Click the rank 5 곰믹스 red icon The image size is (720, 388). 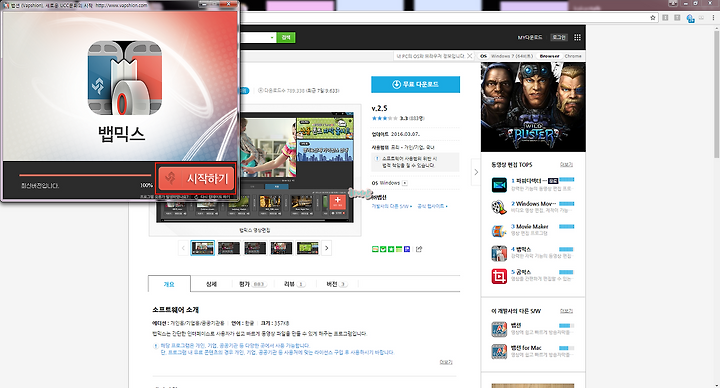click(x=499, y=276)
